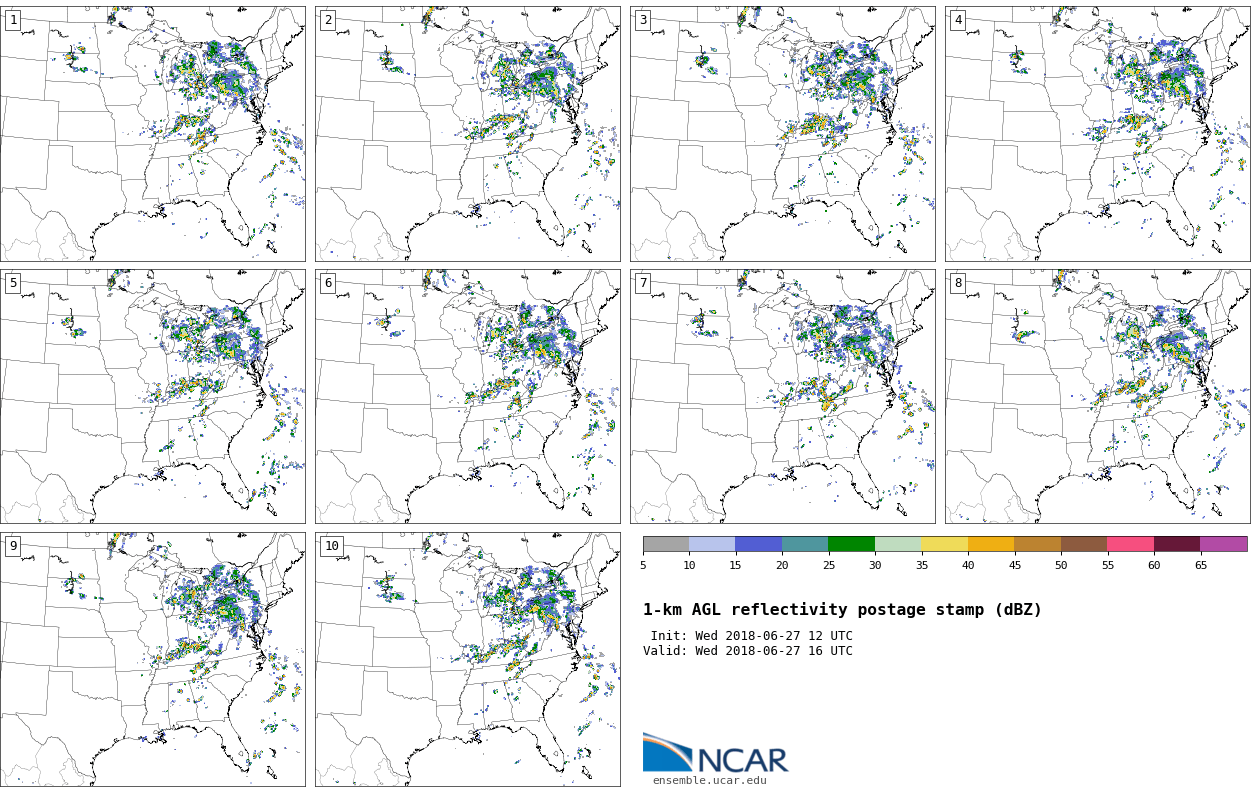Open ensemble member 7 reflectivity map

[783, 396]
